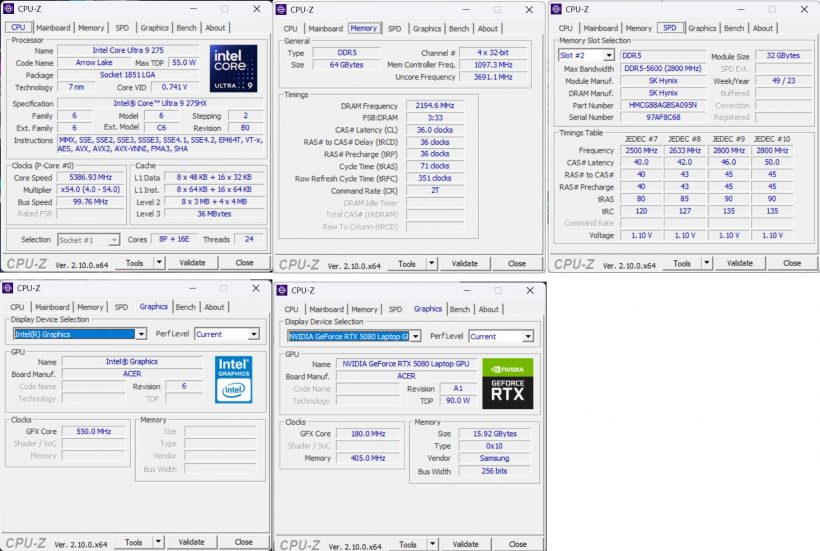Click the 64 GBytes memory size value
Screen dimensions: 820x551
[346, 65]
